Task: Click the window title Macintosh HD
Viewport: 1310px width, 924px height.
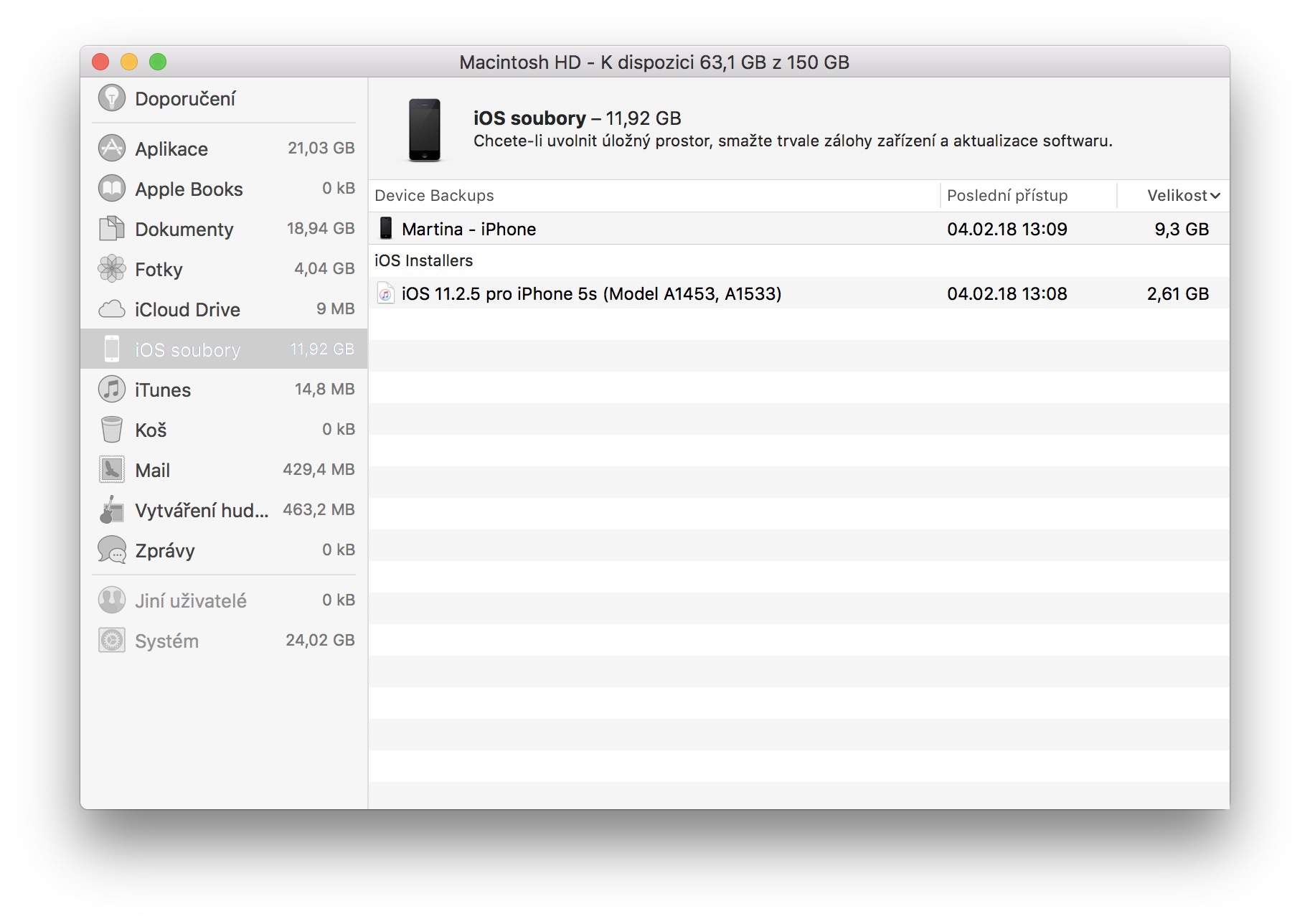Action: [x=654, y=62]
